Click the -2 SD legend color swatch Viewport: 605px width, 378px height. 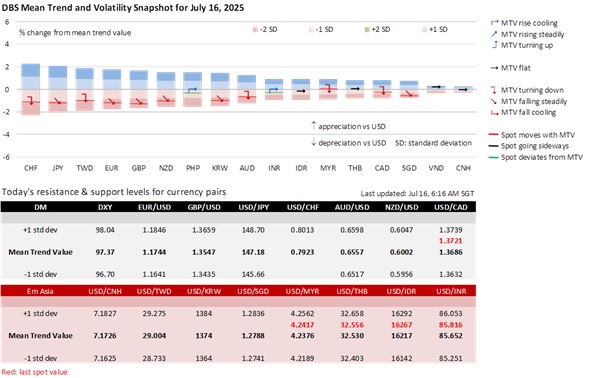(255, 30)
